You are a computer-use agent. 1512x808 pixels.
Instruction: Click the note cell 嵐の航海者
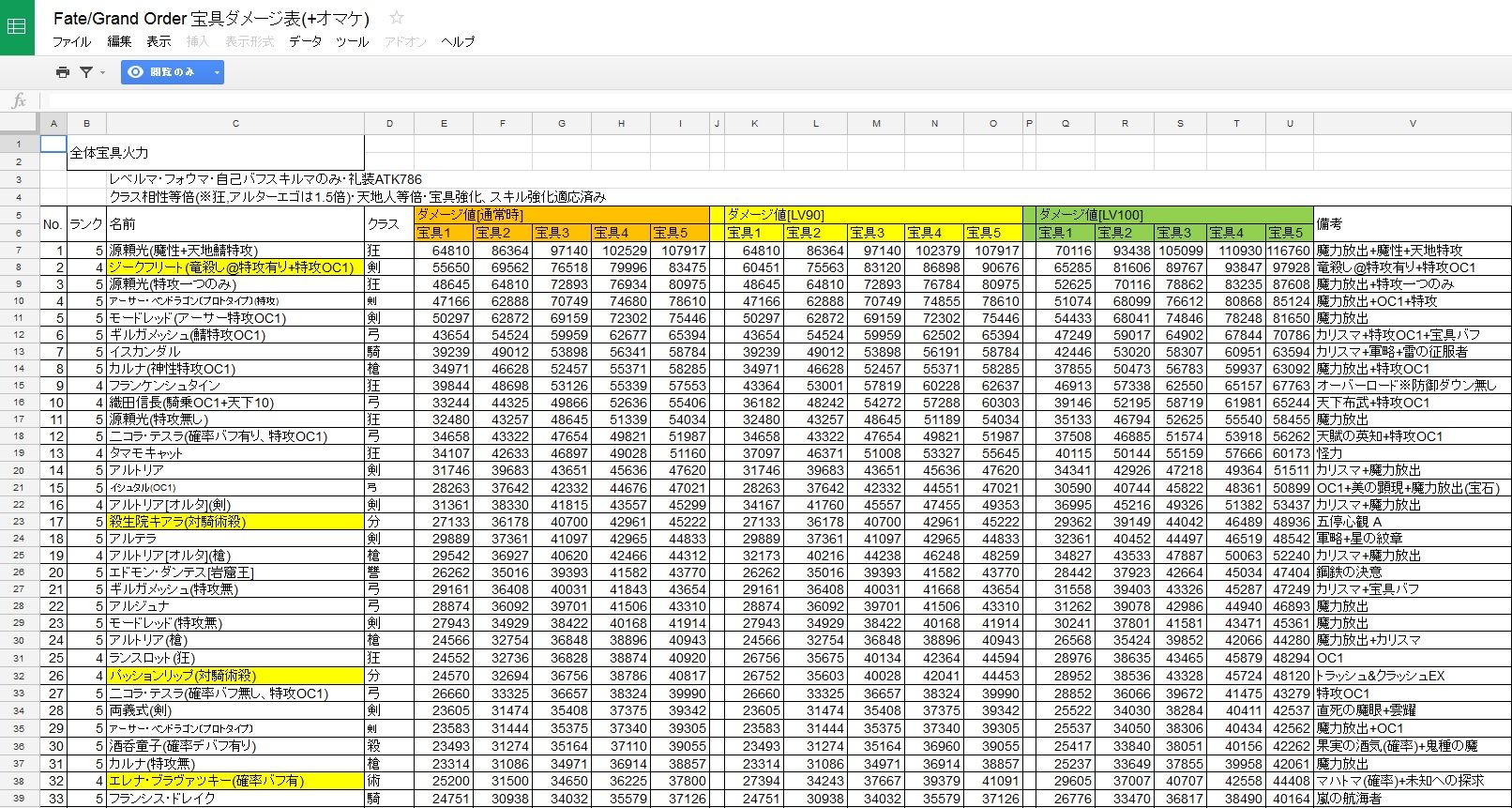point(1413,799)
